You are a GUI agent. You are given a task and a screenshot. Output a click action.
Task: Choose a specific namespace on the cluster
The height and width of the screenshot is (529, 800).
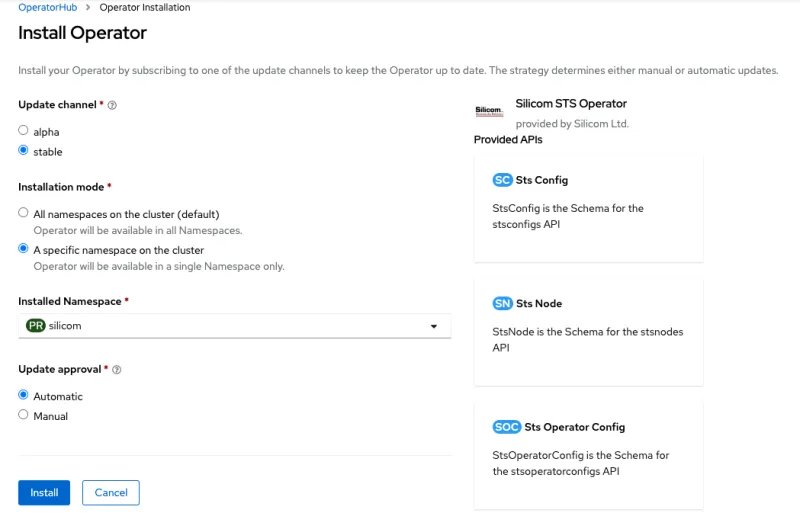pos(23,249)
